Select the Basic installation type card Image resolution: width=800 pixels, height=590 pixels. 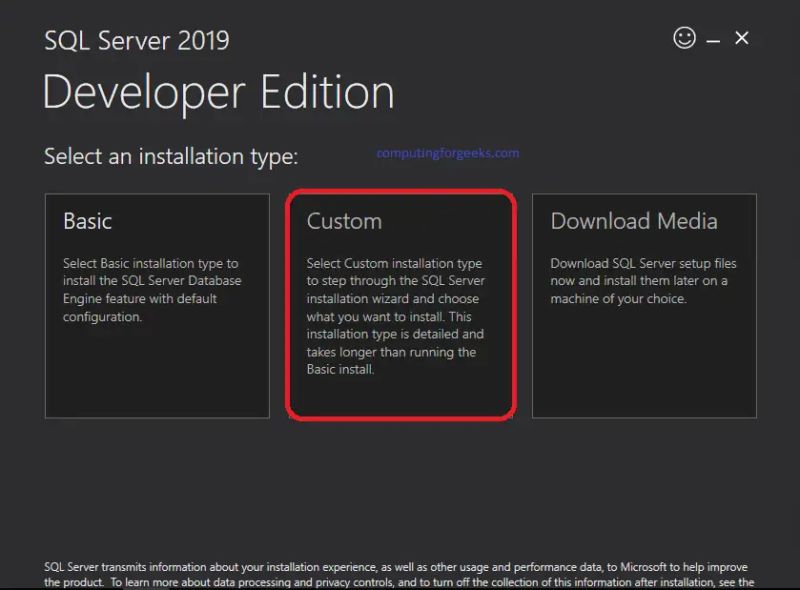pos(157,306)
